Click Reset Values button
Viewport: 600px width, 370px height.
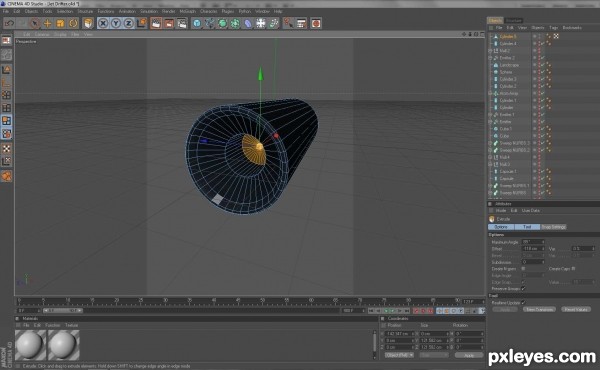coord(576,309)
